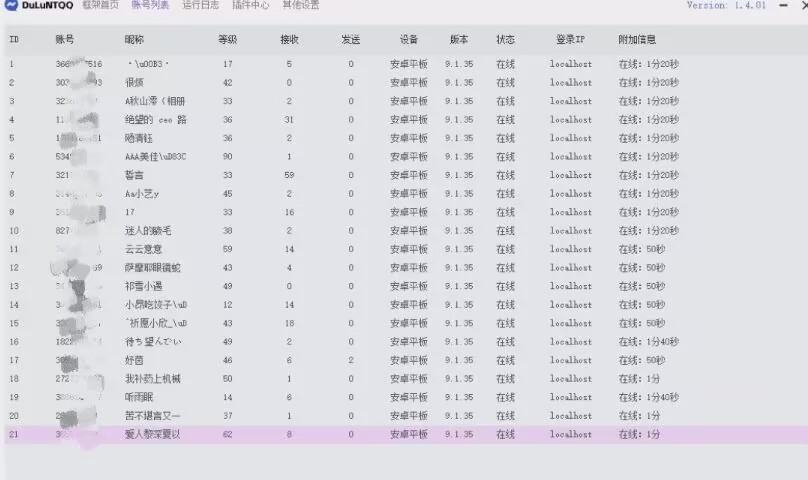This screenshot has height=480, width=808.
Task: Click the DuLuNTQQ title text
Action: 47,5
